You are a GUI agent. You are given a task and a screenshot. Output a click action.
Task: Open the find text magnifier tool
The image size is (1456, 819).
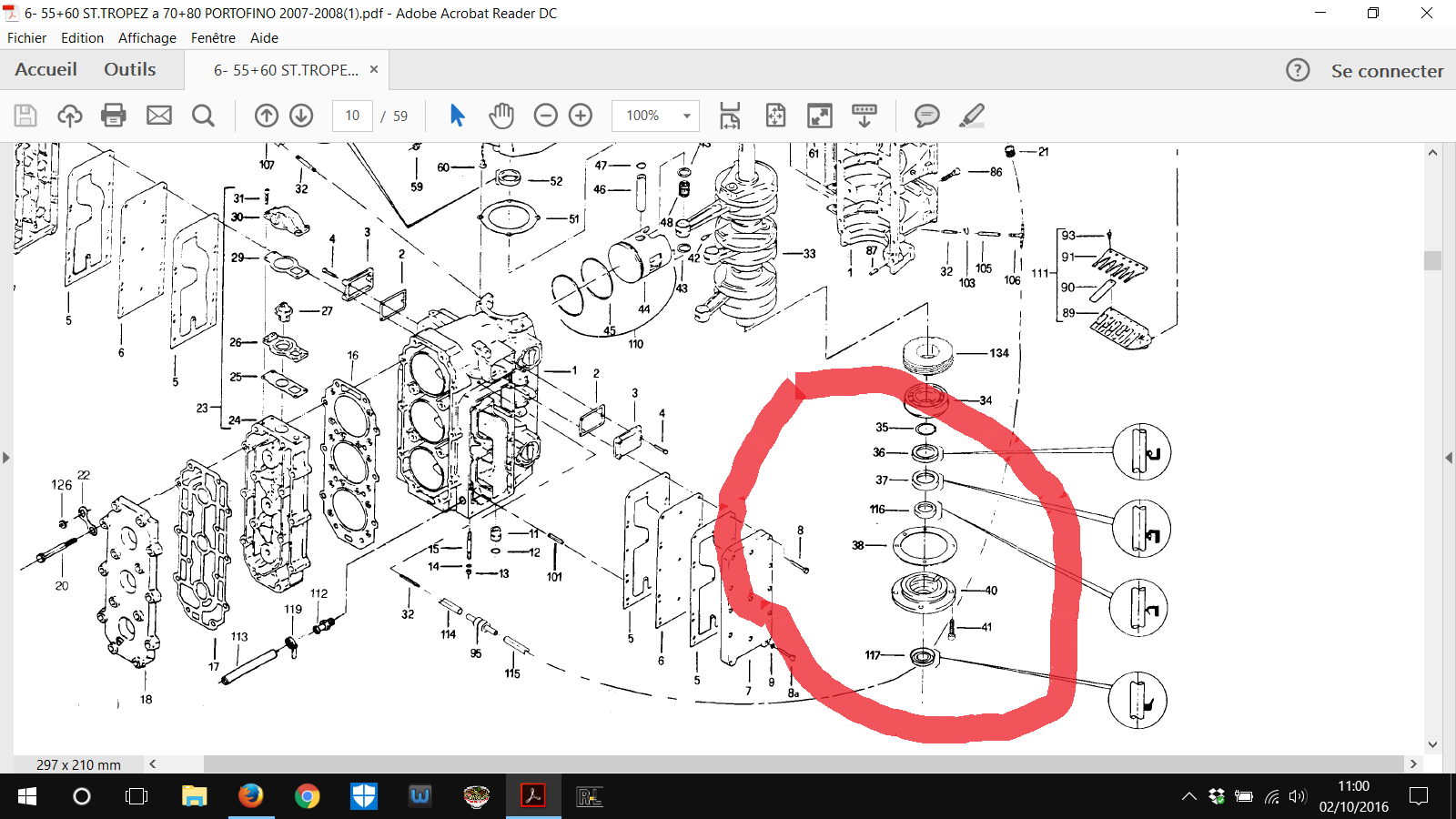click(x=204, y=116)
